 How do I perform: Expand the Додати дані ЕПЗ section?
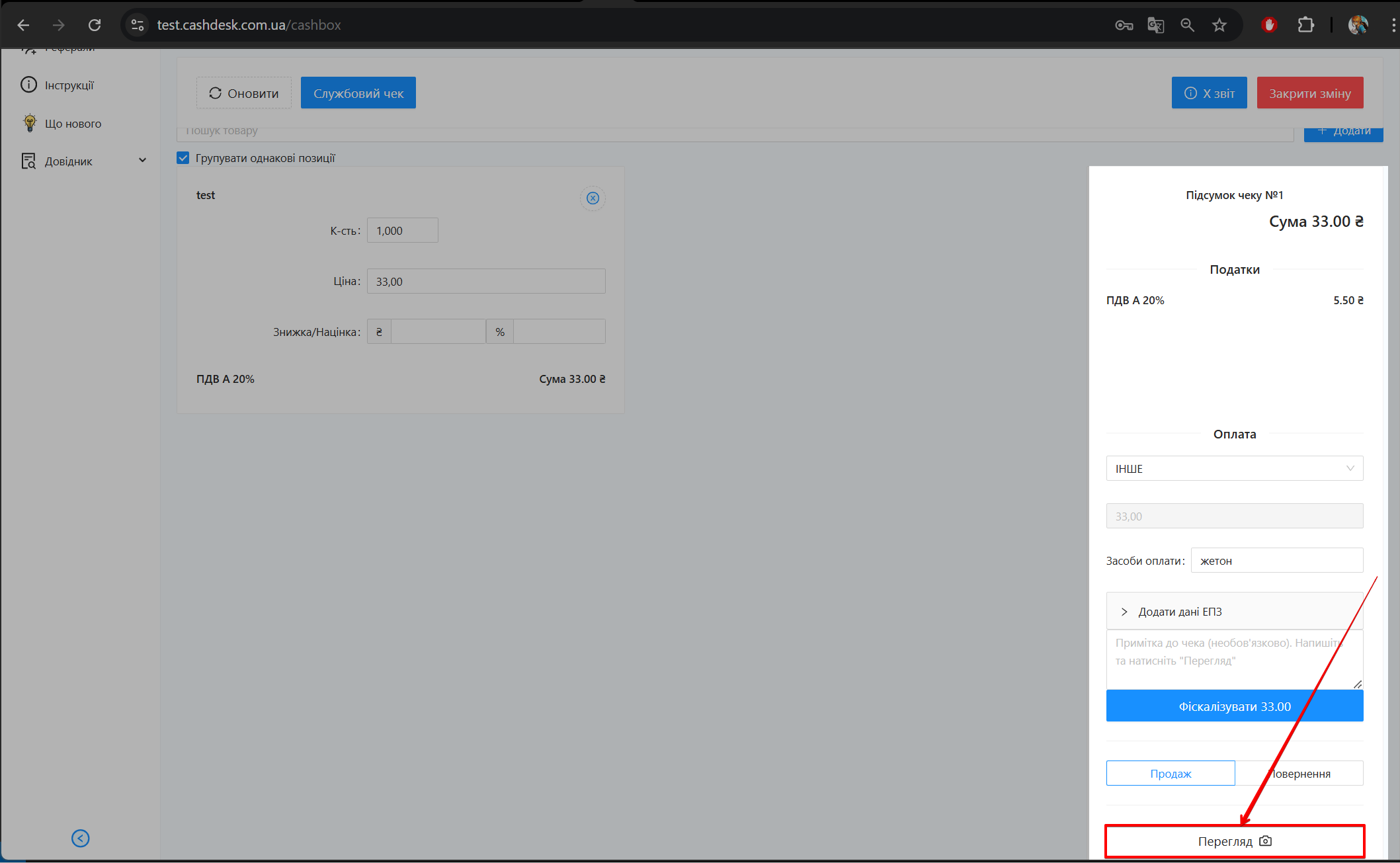click(x=1179, y=612)
